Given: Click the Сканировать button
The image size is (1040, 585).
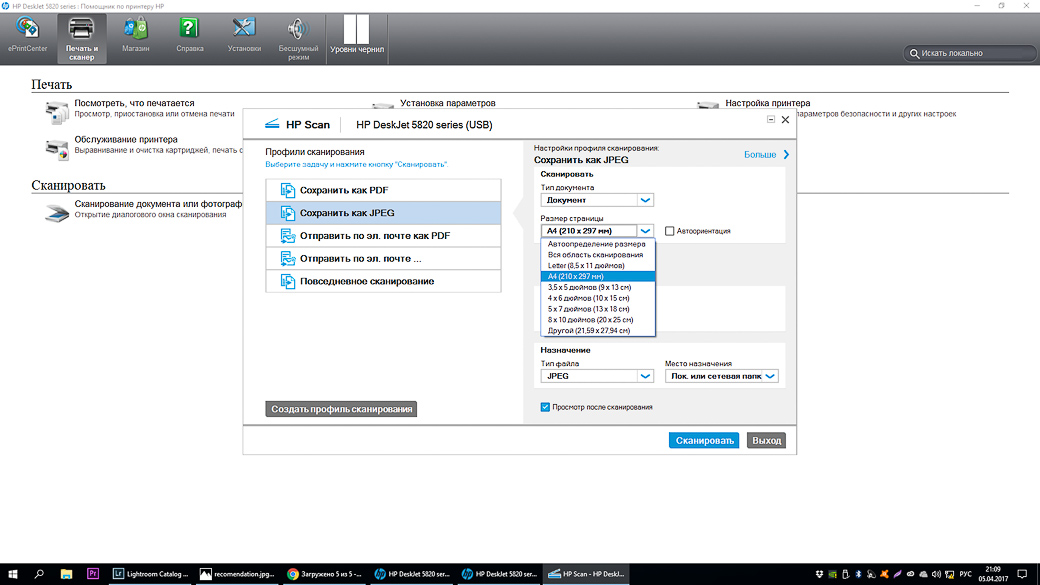Looking at the screenshot, I should tap(704, 440).
